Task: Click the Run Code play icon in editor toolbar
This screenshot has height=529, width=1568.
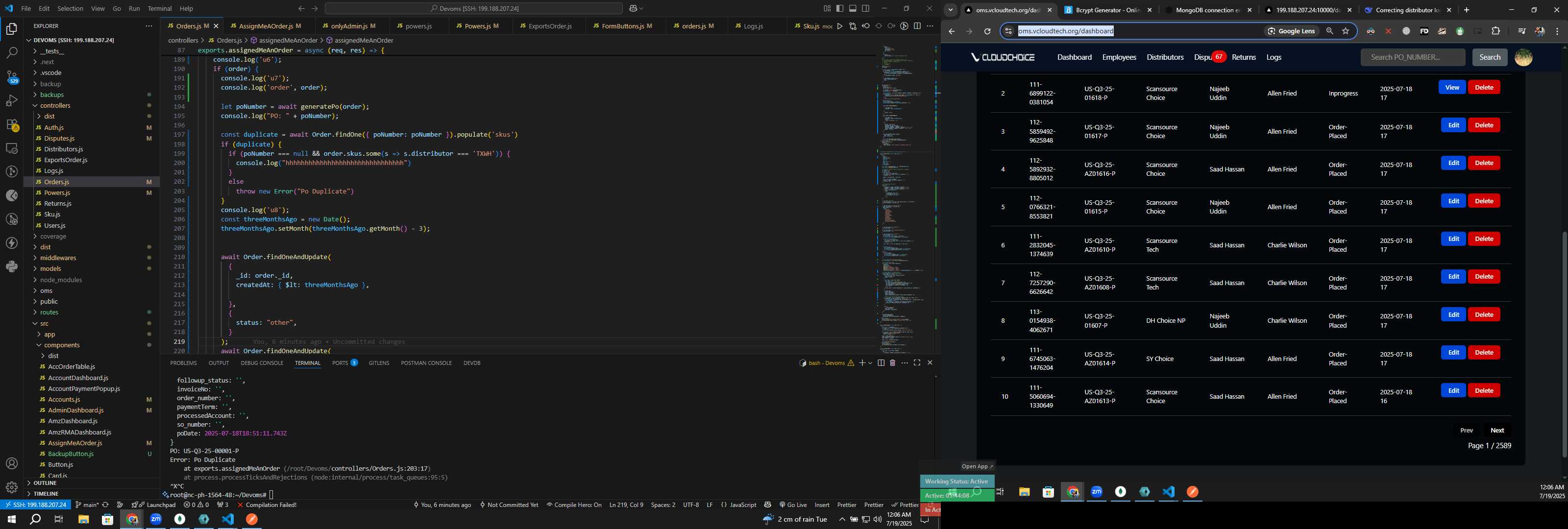Action: point(839,26)
